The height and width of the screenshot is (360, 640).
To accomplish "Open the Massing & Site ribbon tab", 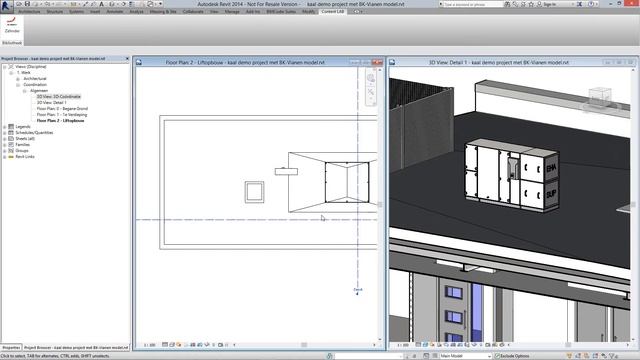I will point(163,11).
